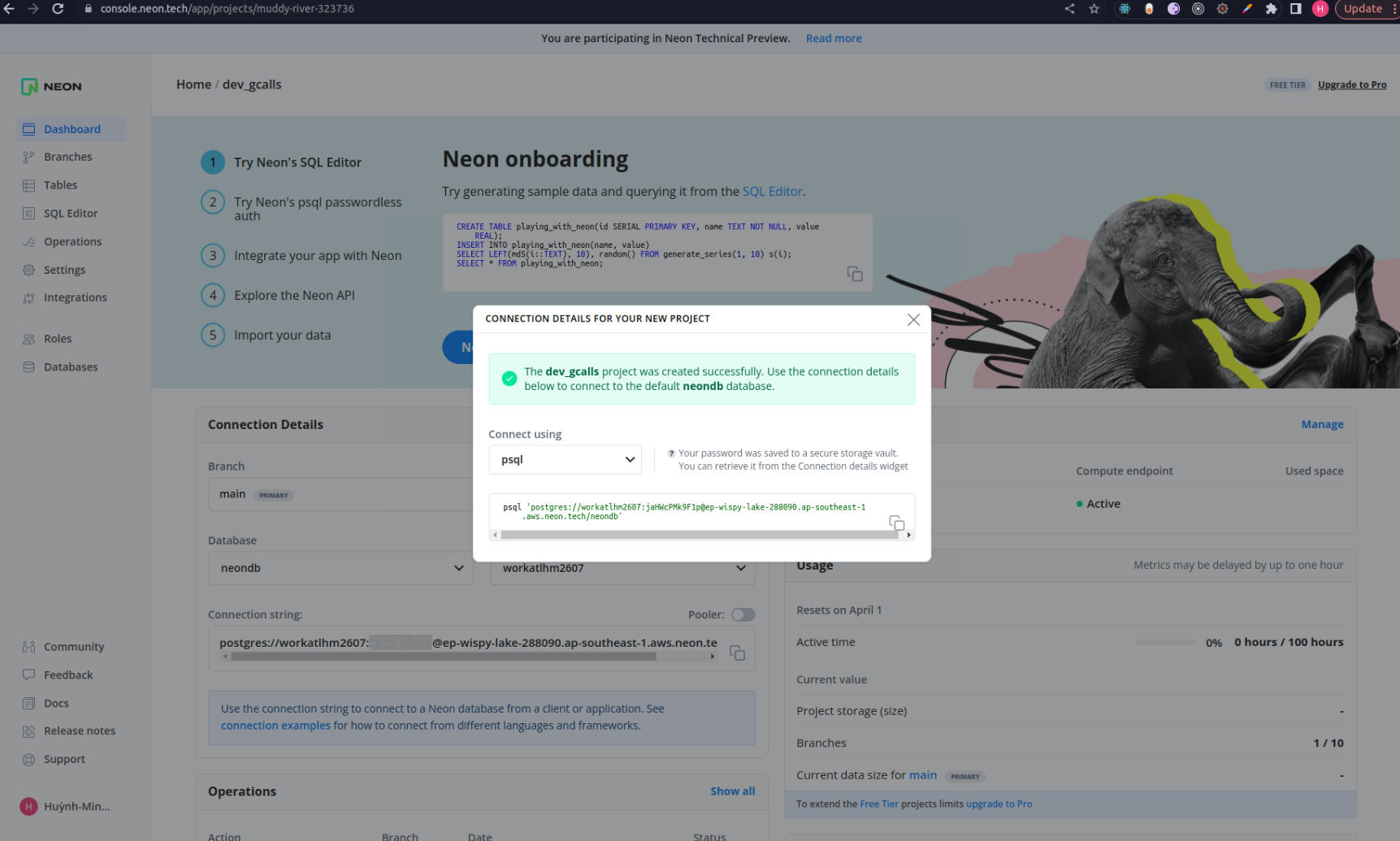The width and height of the screenshot is (1400, 841).
Task: Copy the psql connection command in dialog
Action: [896, 522]
